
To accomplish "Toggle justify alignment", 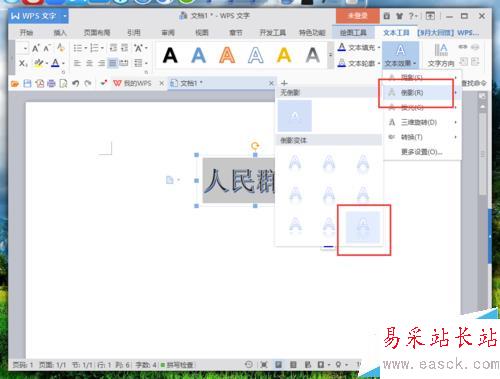I will [113, 63].
